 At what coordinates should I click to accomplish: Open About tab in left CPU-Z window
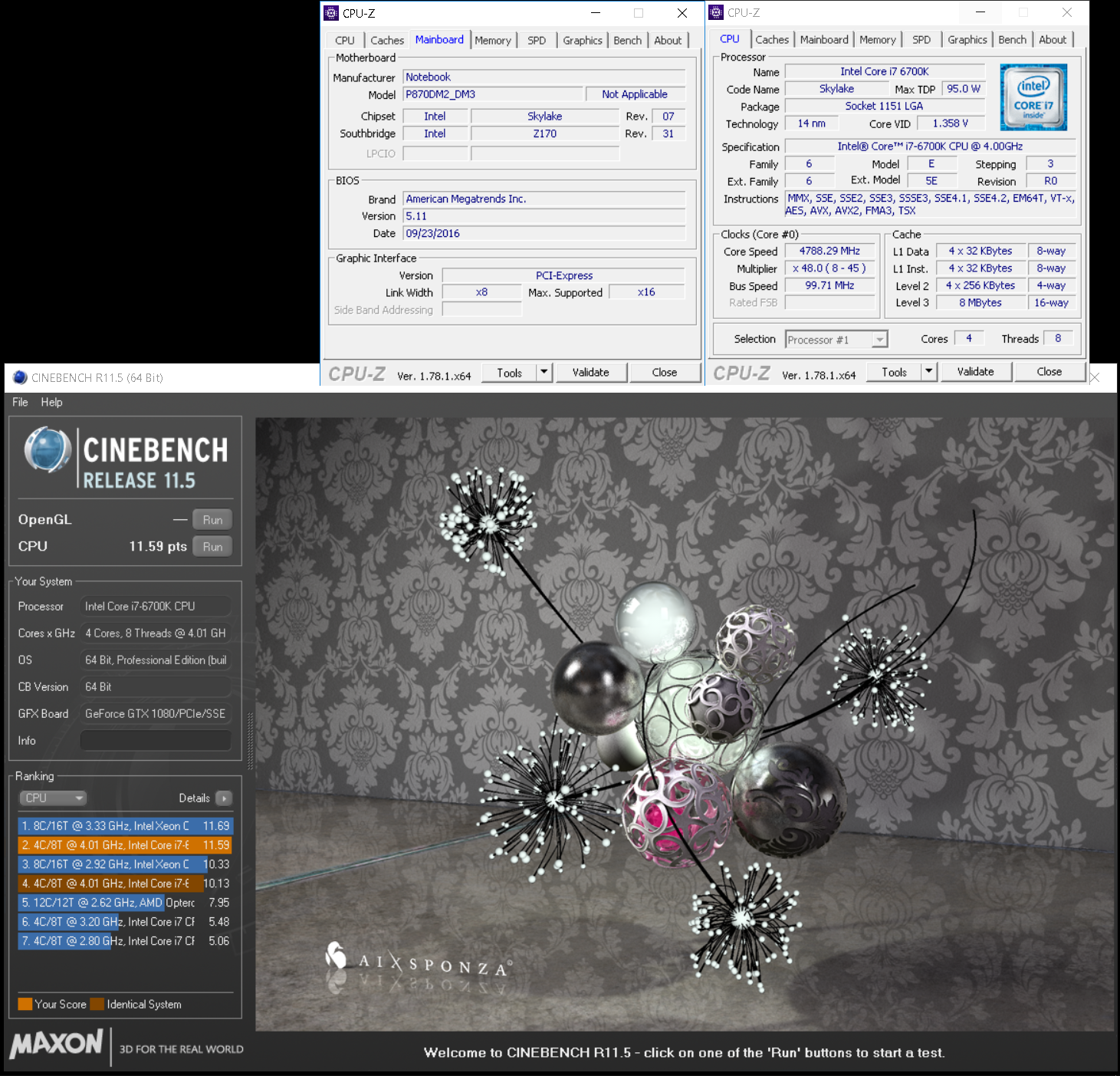point(668,40)
